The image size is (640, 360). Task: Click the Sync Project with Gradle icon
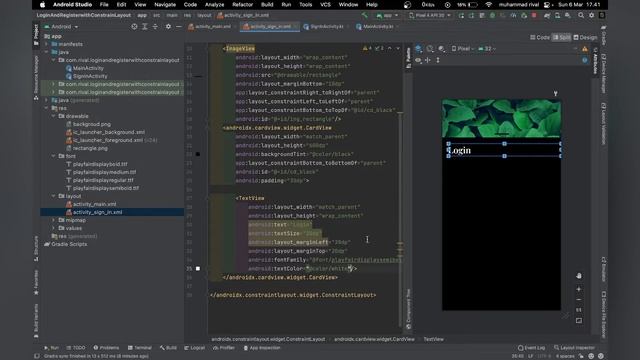click(x=547, y=16)
